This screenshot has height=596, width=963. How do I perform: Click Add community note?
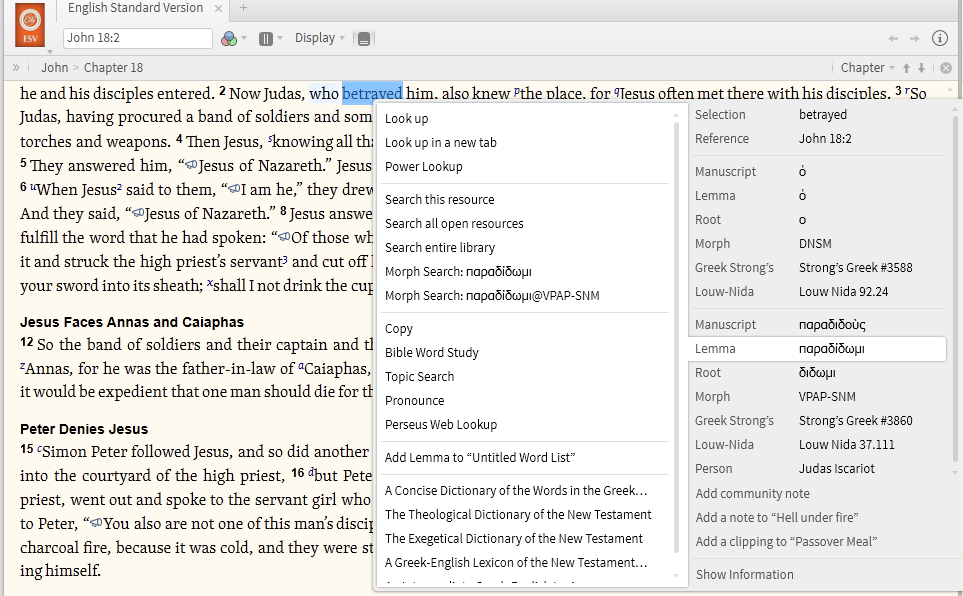pos(752,494)
